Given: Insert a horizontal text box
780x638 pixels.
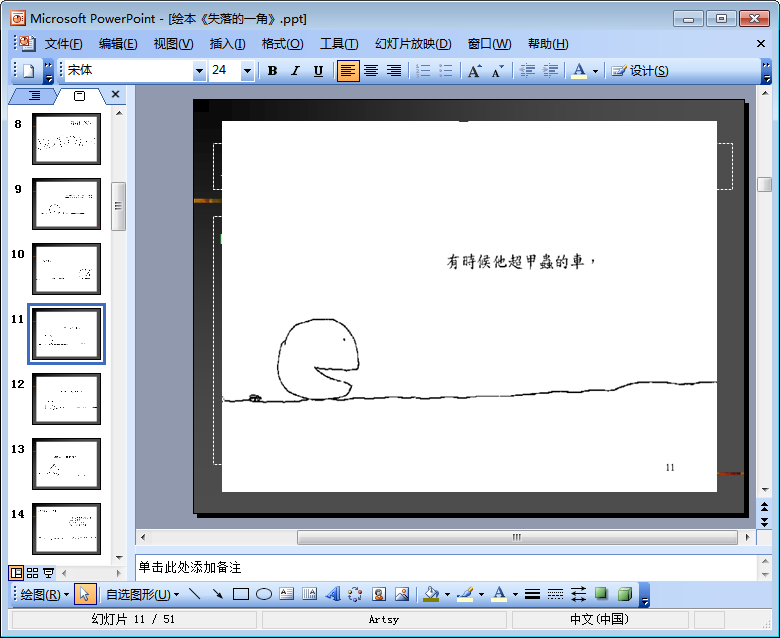Looking at the screenshot, I should [287, 594].
